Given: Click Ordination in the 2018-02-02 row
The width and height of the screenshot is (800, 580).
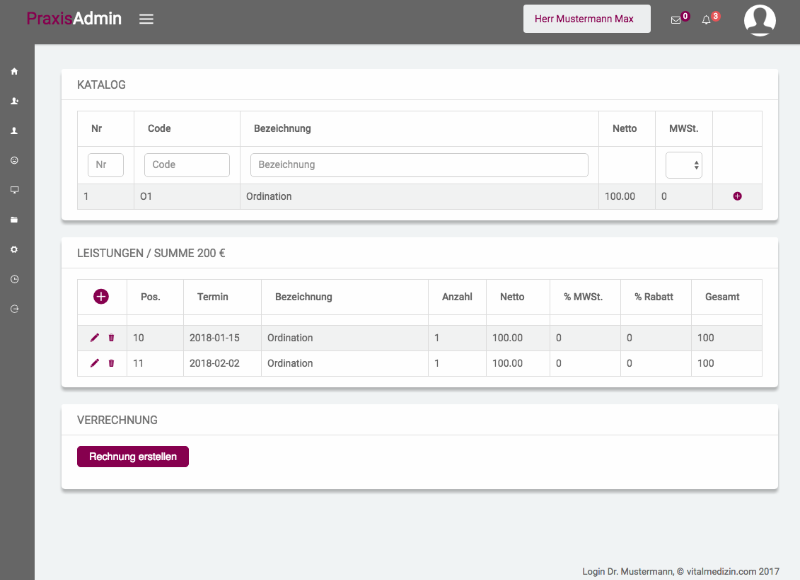Looking at the screenshot, I should pyautogui.click(x=290, y=363).
